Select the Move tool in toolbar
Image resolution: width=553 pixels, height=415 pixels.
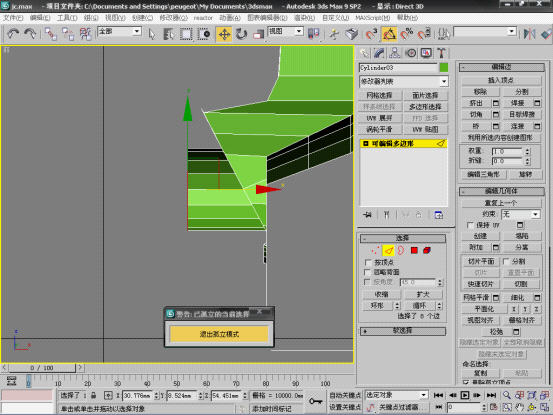click(224, 34)
